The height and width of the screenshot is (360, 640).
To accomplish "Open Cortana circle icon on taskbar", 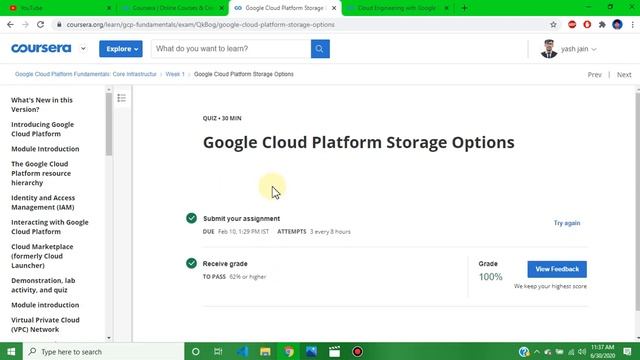I will 196,351.
